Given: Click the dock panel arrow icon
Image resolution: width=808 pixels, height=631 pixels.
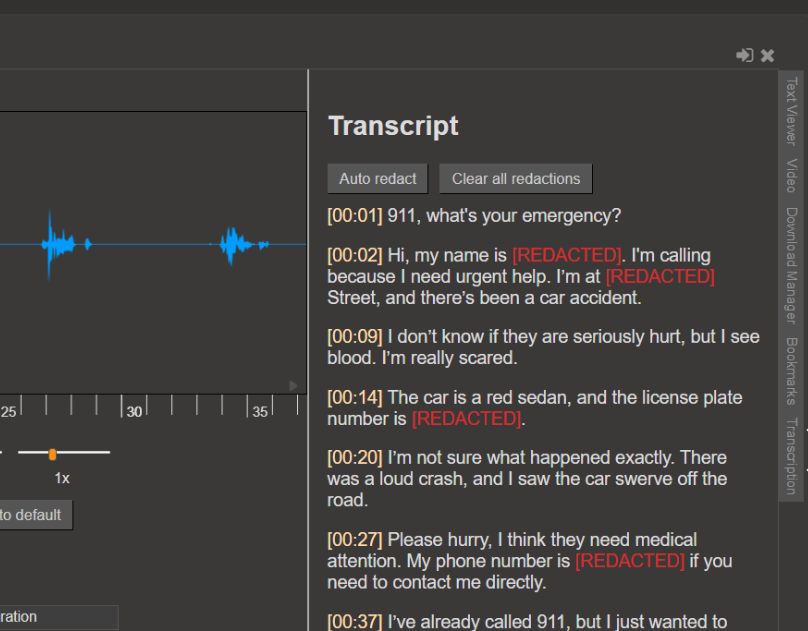Looking at the screenshot, I should click(x=744, y=55).
